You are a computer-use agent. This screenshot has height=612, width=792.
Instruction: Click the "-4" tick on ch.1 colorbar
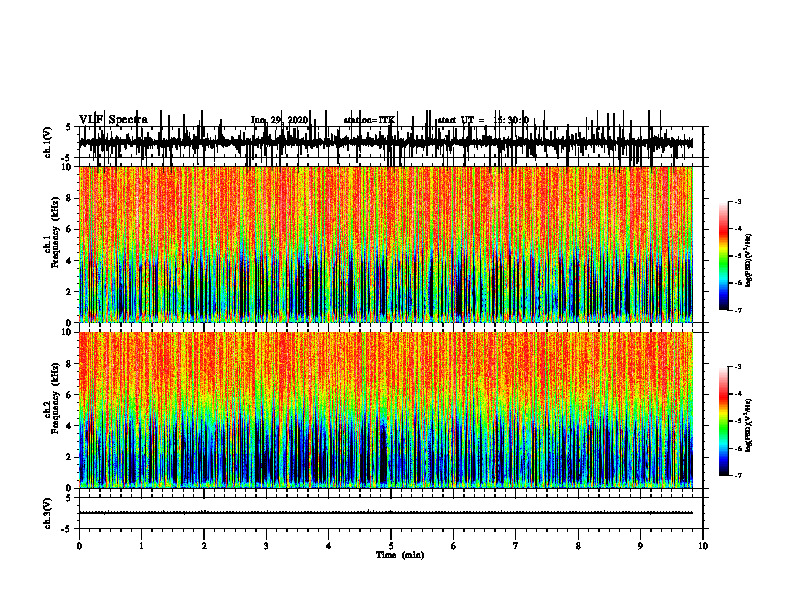(x=738, y=229)
